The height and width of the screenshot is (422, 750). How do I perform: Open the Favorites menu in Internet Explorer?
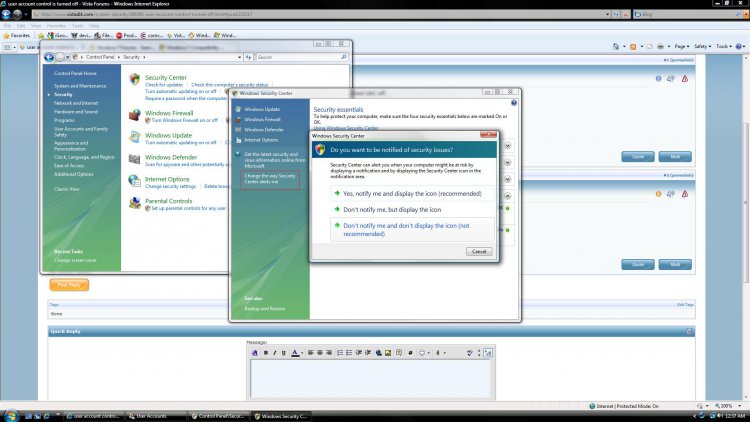[x=56, y=26]
